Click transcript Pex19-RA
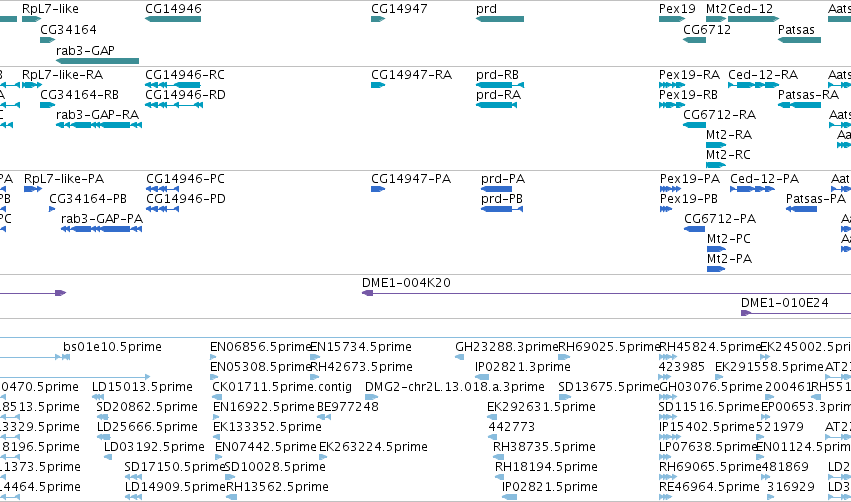Screen dimensions: 851x502 pos(672,85)
